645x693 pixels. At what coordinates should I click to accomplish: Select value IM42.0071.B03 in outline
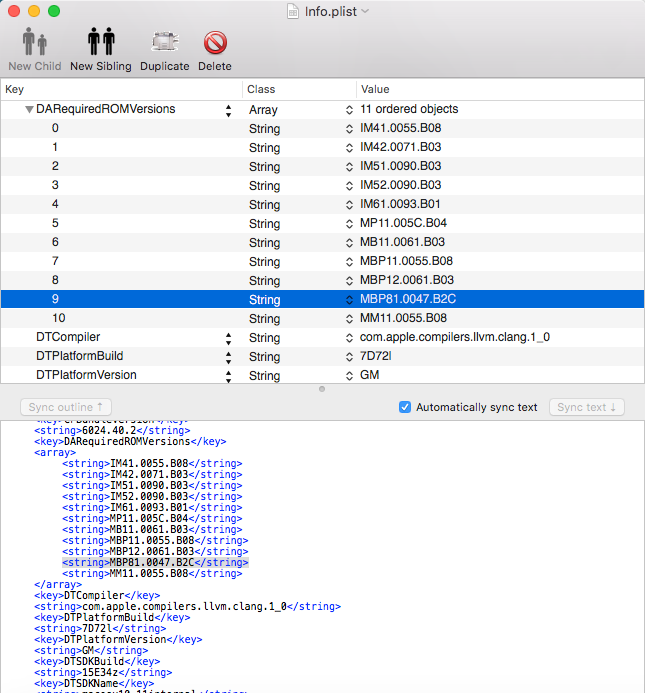(401, 147)
